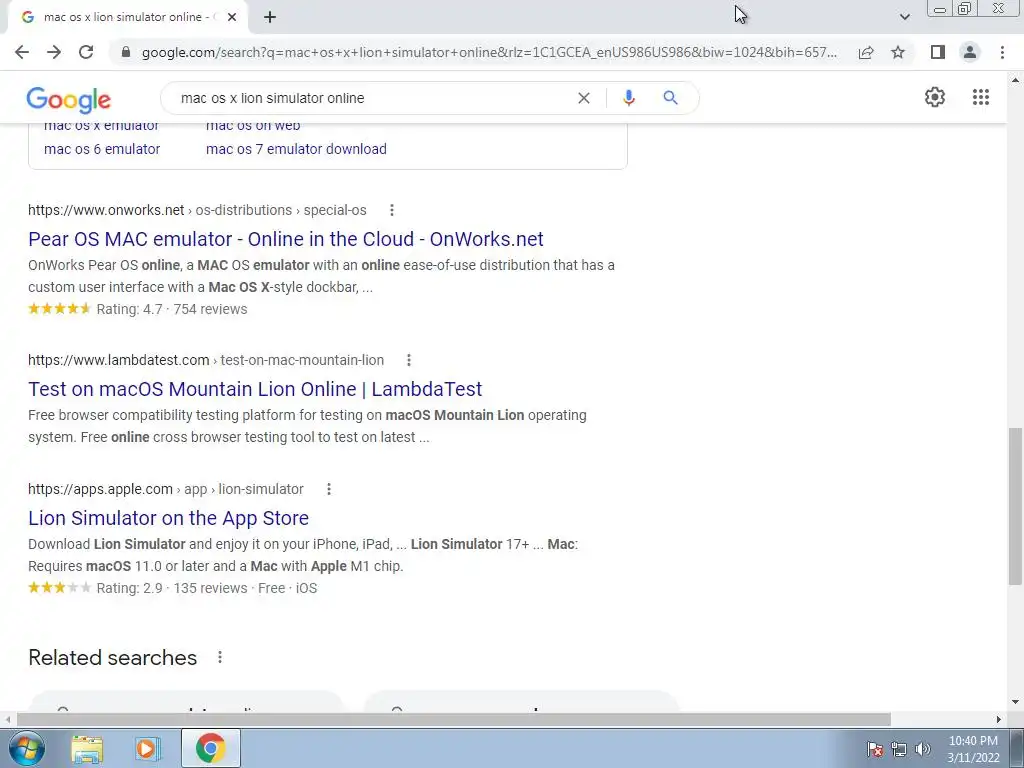Open Chrome side panel

click(x=938, y=52)
